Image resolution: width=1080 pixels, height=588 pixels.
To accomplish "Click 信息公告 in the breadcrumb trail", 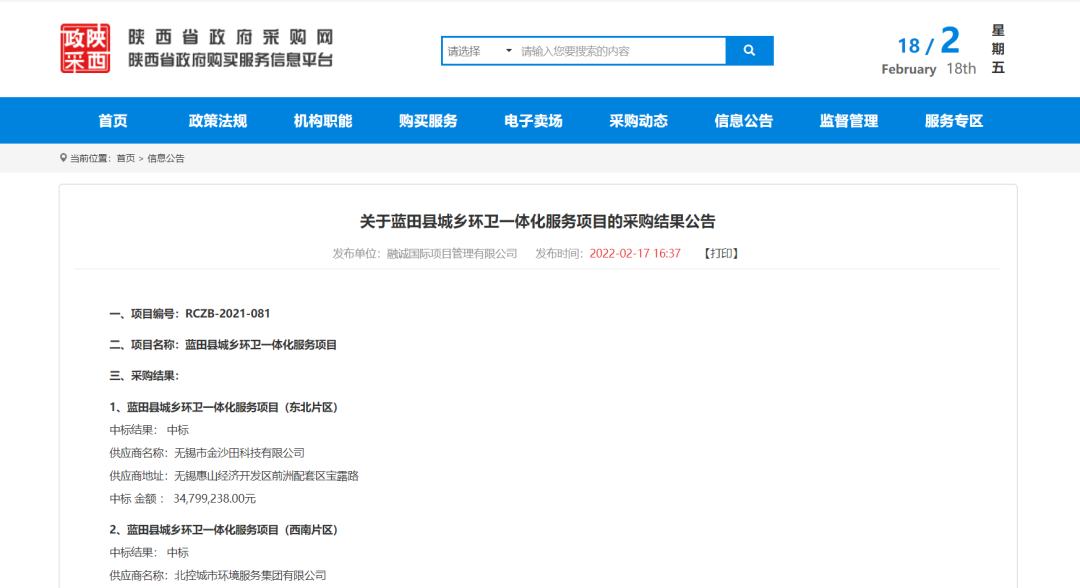I will click(166, 158).
